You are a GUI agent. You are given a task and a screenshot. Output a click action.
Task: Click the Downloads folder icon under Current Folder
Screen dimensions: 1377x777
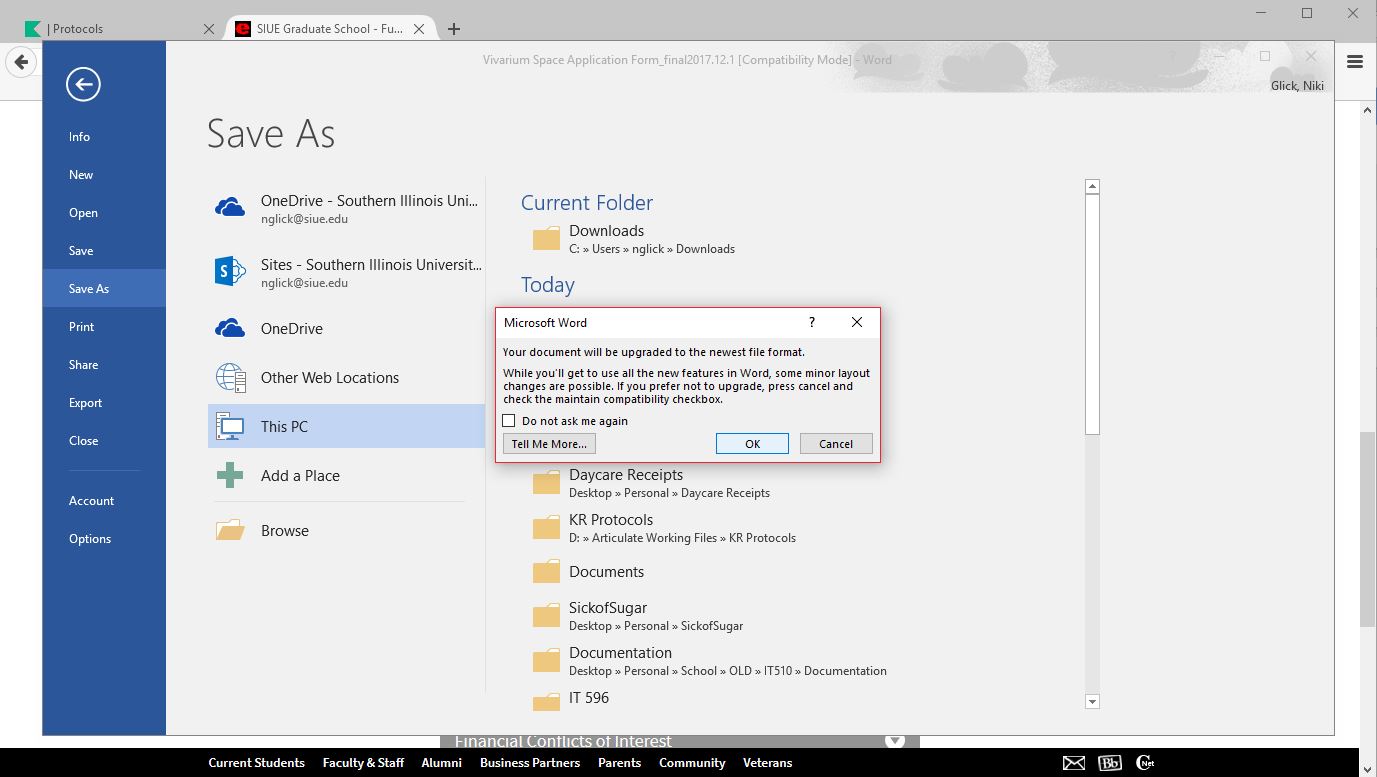click(546, 239)
